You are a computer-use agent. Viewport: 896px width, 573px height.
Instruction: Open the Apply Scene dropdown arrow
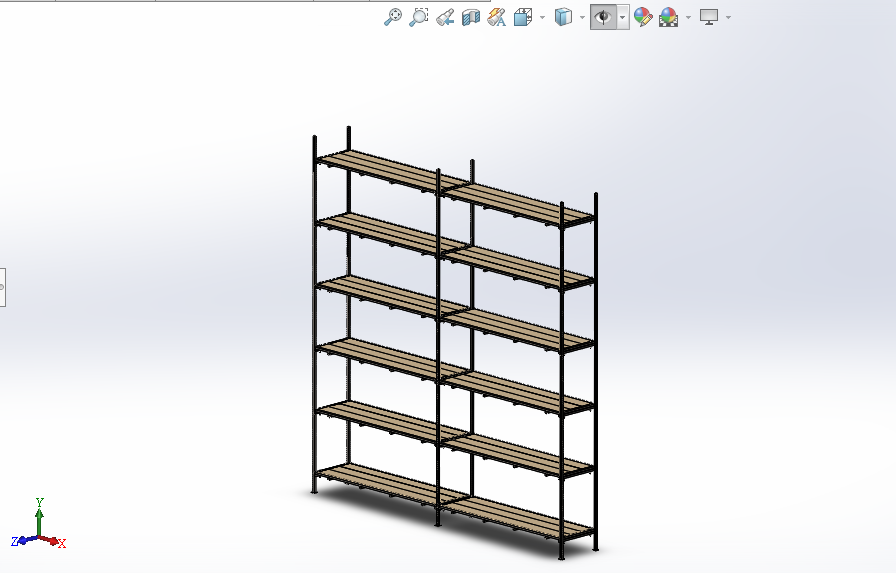[688, 17]
